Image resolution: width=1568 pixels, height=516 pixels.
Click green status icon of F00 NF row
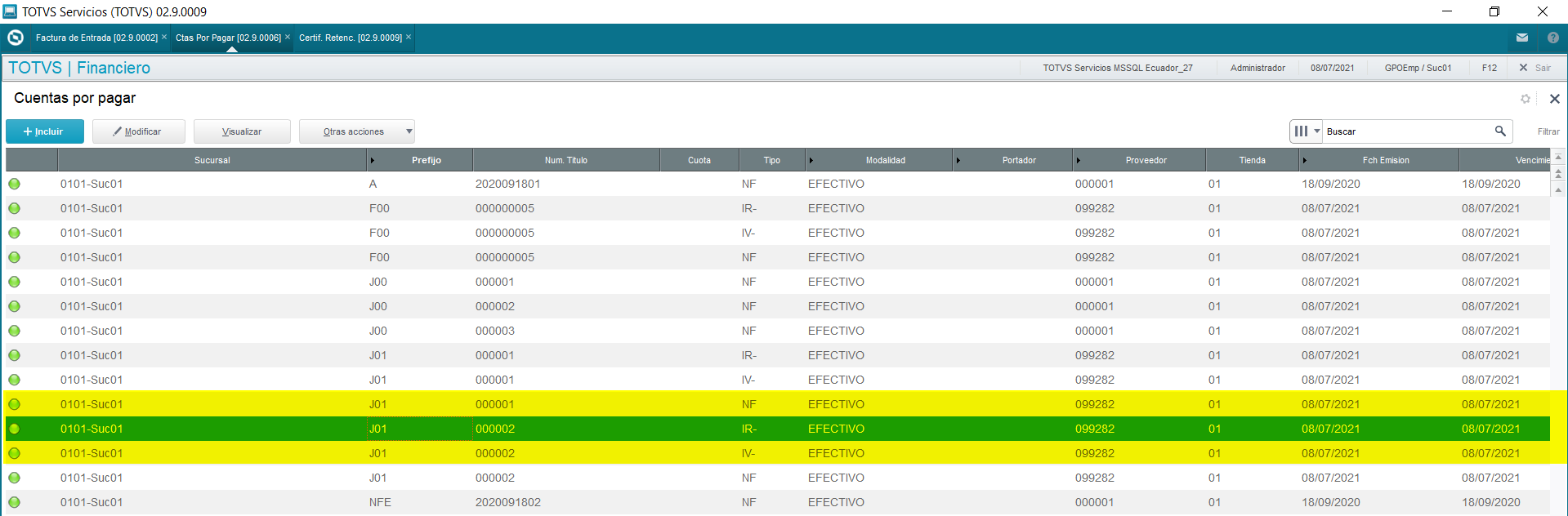click(x=15, y=257)
